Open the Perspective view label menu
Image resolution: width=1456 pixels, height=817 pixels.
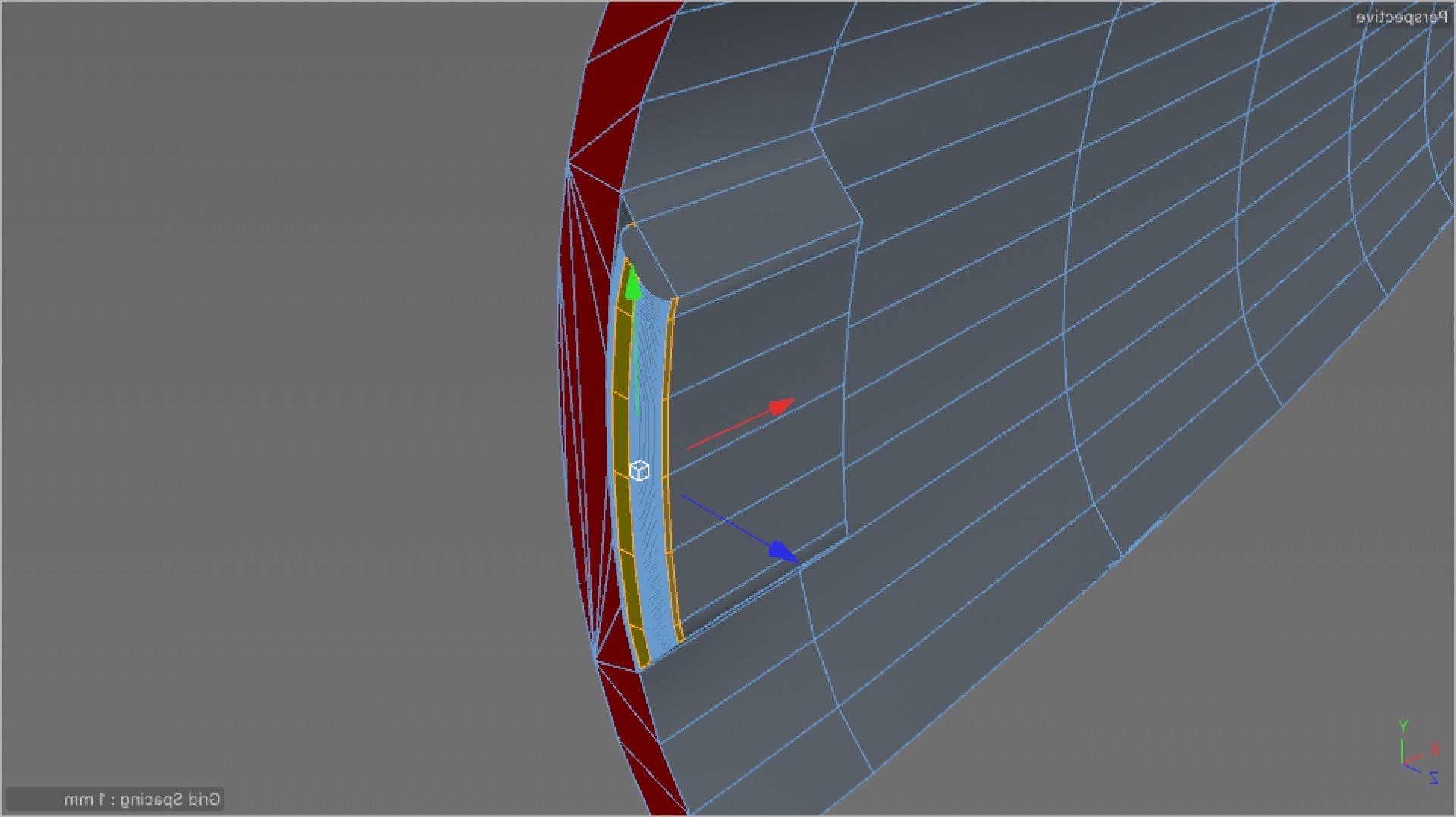(x=1401, y=17)
